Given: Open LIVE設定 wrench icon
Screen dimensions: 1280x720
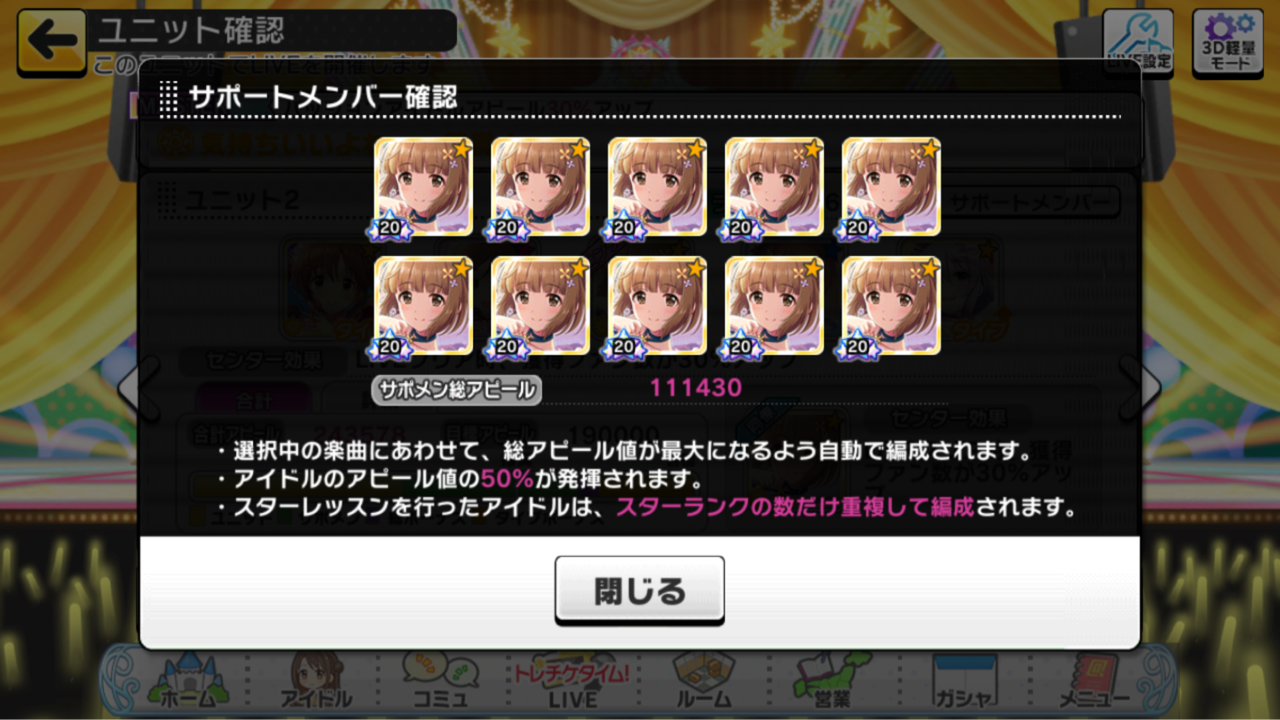Looking at the screenshot, I should [1138, 41].
